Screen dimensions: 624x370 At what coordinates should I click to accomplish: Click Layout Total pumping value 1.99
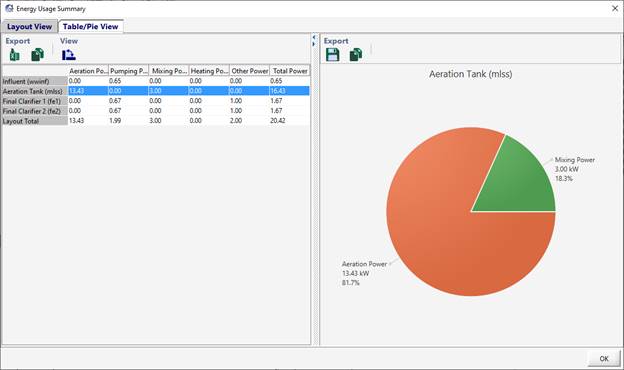point(115,121)
